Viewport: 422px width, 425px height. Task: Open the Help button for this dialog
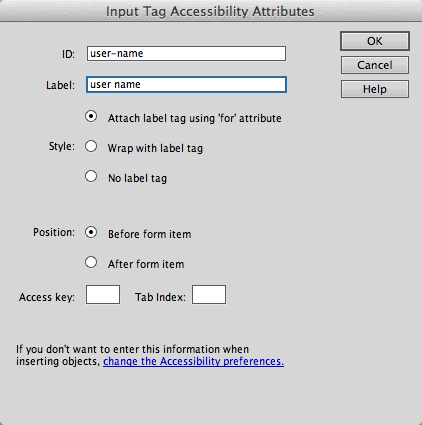coord(375,89)
